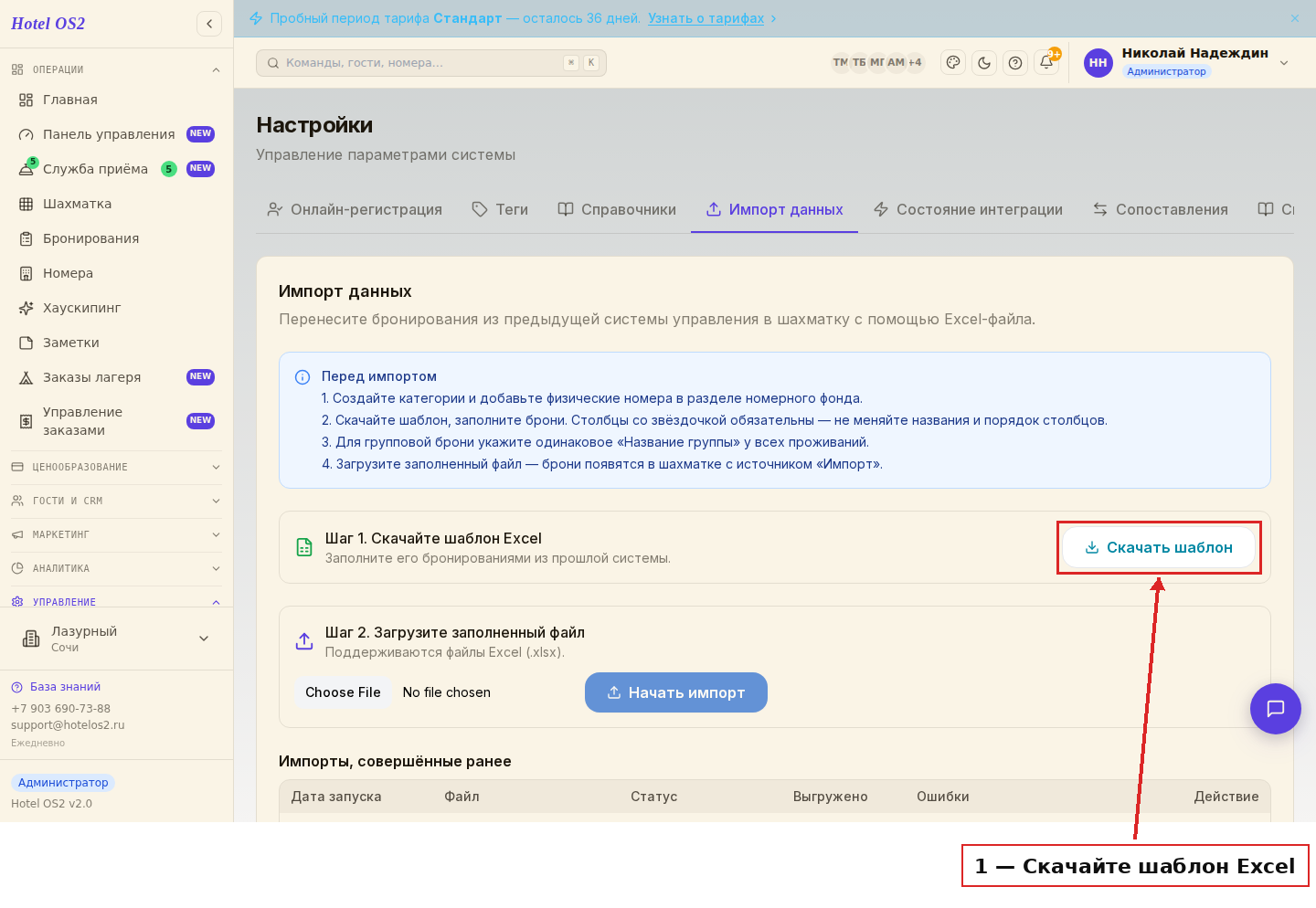Open Николай Надеждин user menu
1316x908 pixels.
pyautogui.click(x=1186, y=62)
